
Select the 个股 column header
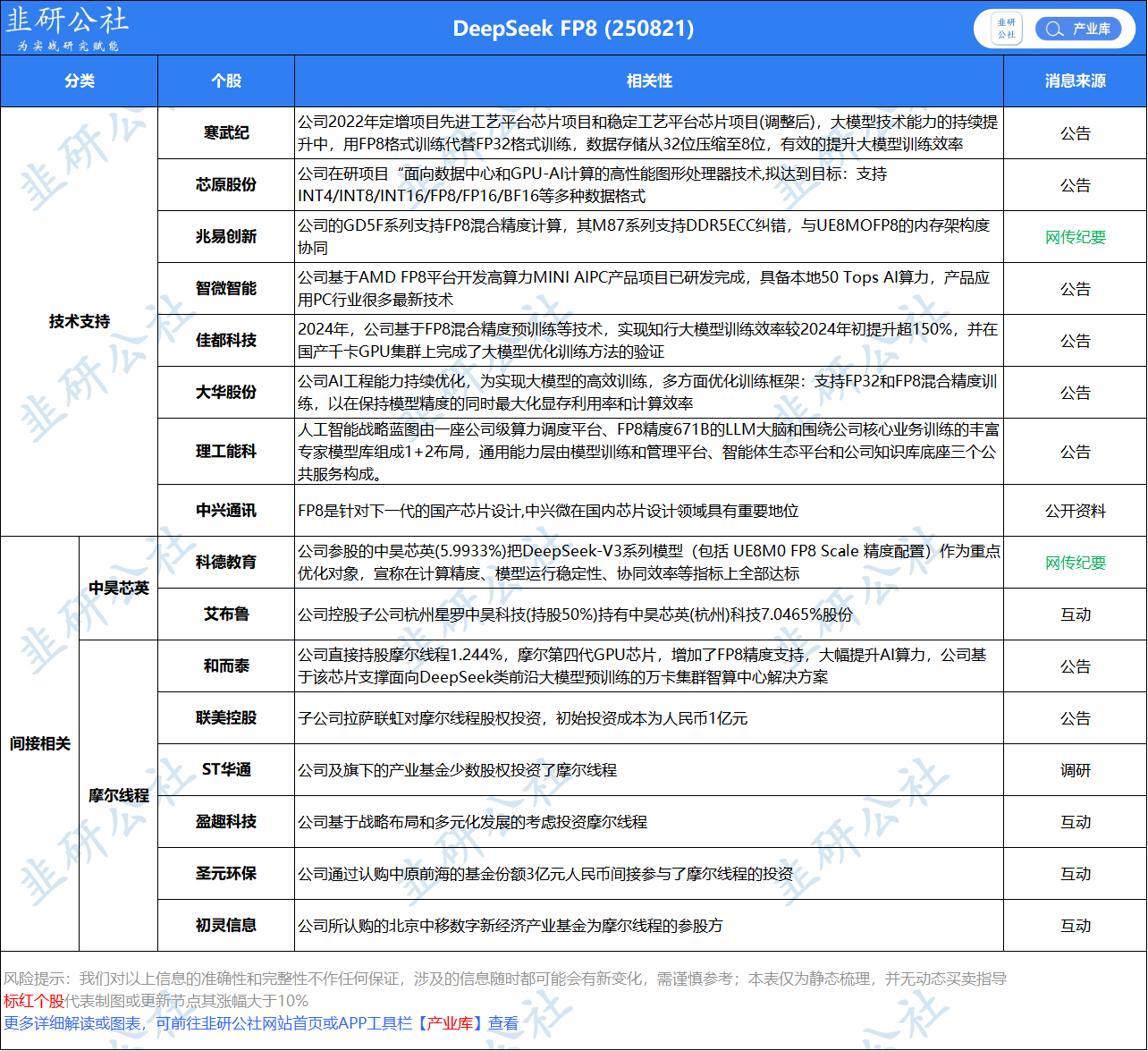tap(226, 81)
